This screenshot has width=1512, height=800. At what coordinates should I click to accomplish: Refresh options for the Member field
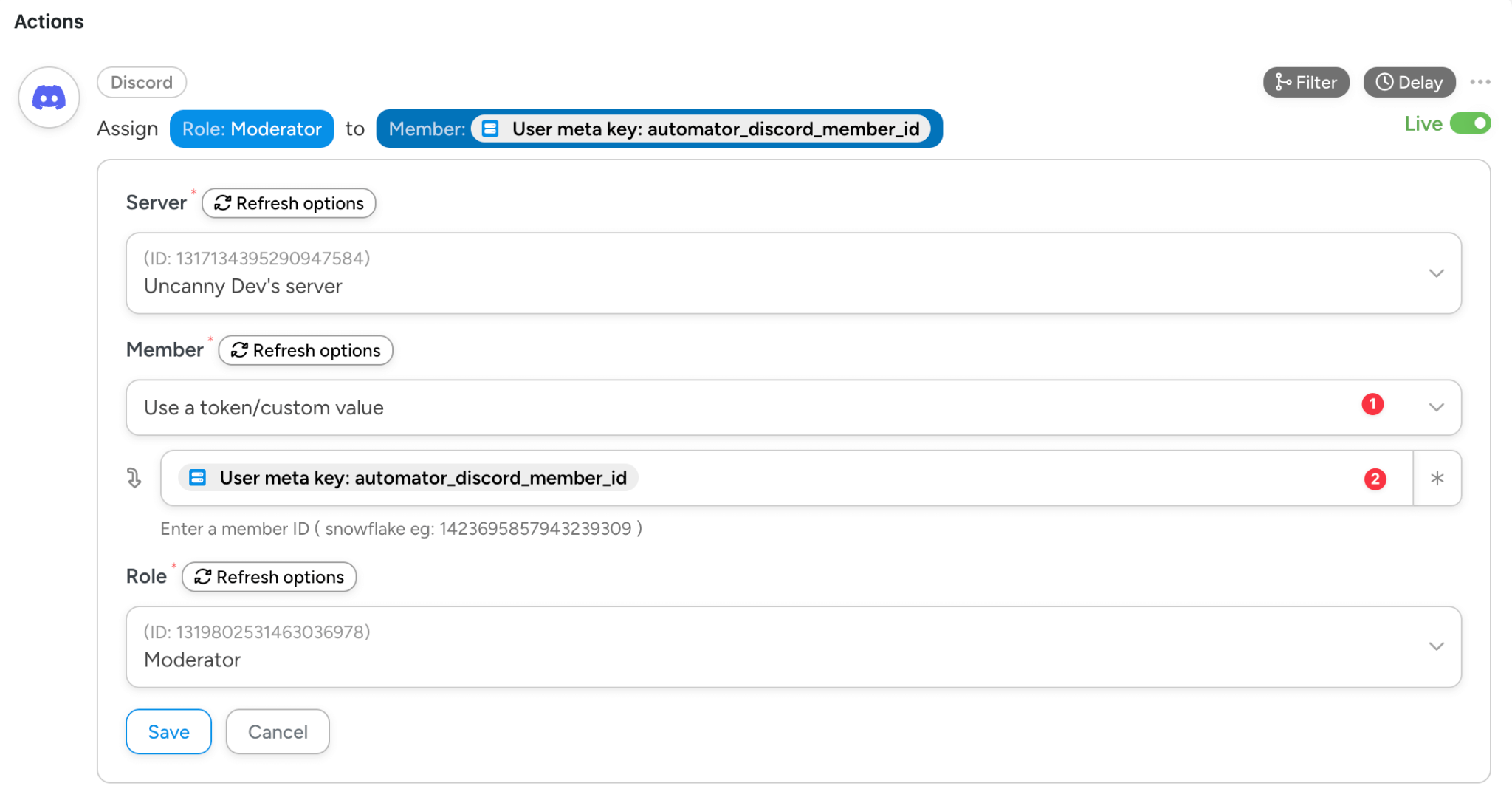(306, 350)
